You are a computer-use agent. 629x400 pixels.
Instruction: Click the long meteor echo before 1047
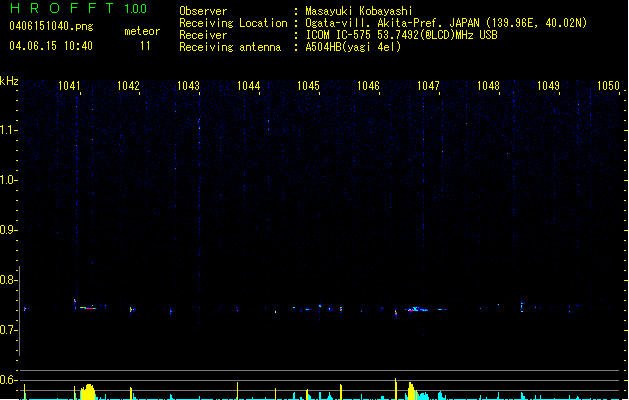click(417, 309)
